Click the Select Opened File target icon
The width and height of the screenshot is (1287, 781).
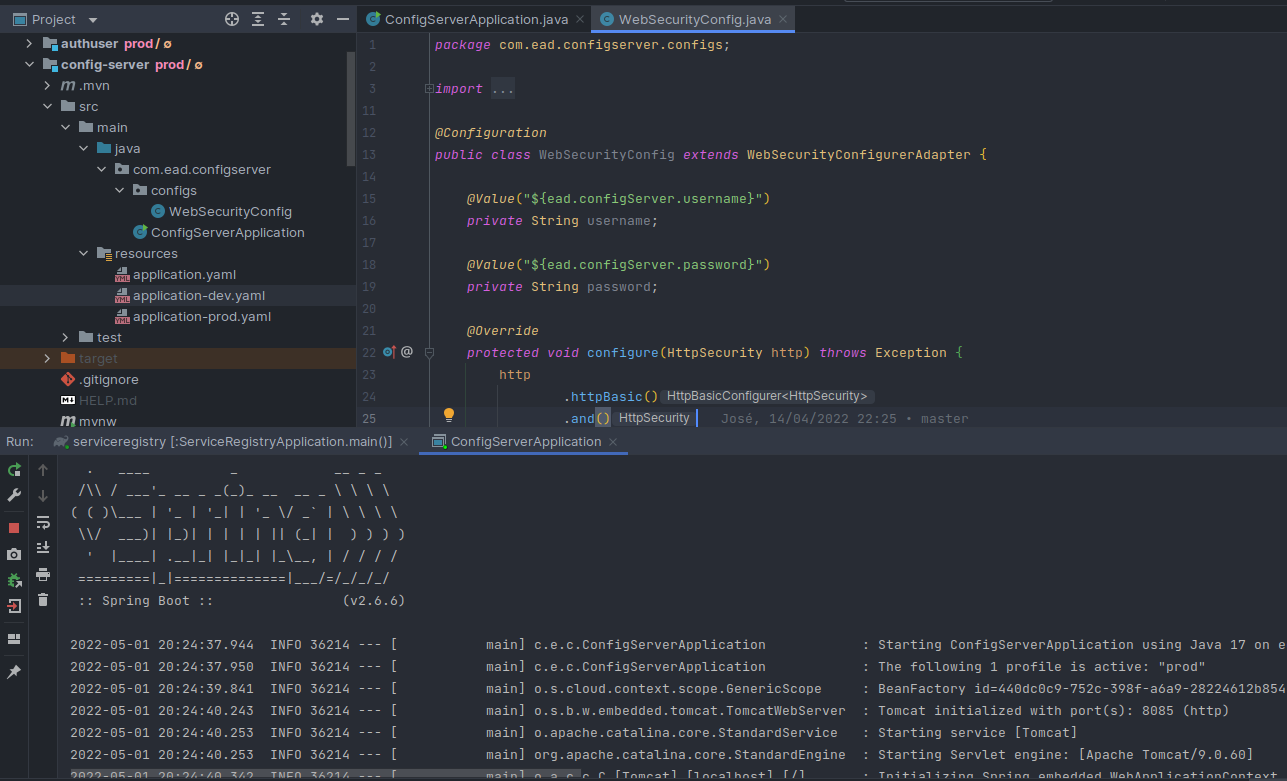tap(232, 19)
